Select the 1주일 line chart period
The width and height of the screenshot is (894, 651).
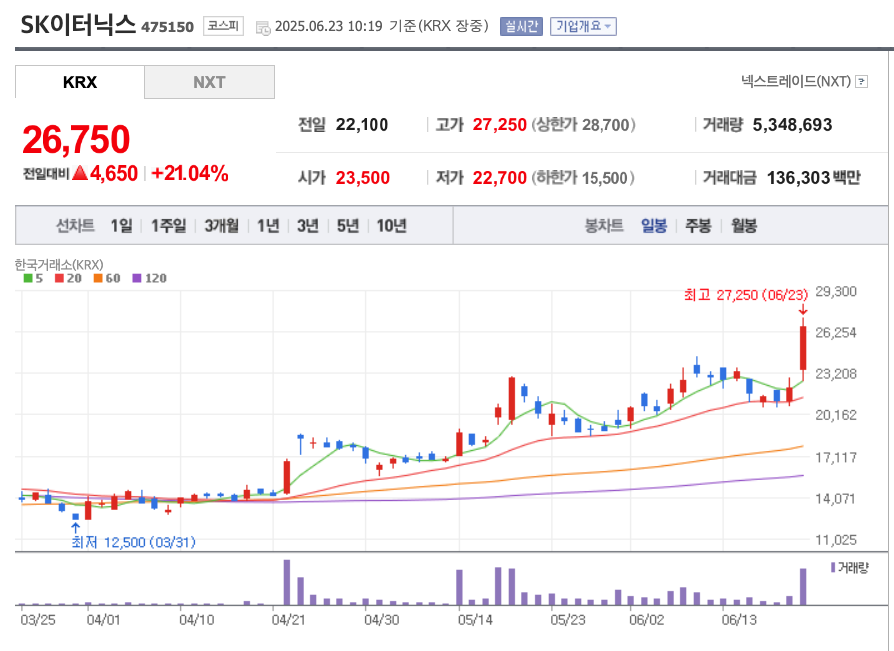[x=168, y=226]
